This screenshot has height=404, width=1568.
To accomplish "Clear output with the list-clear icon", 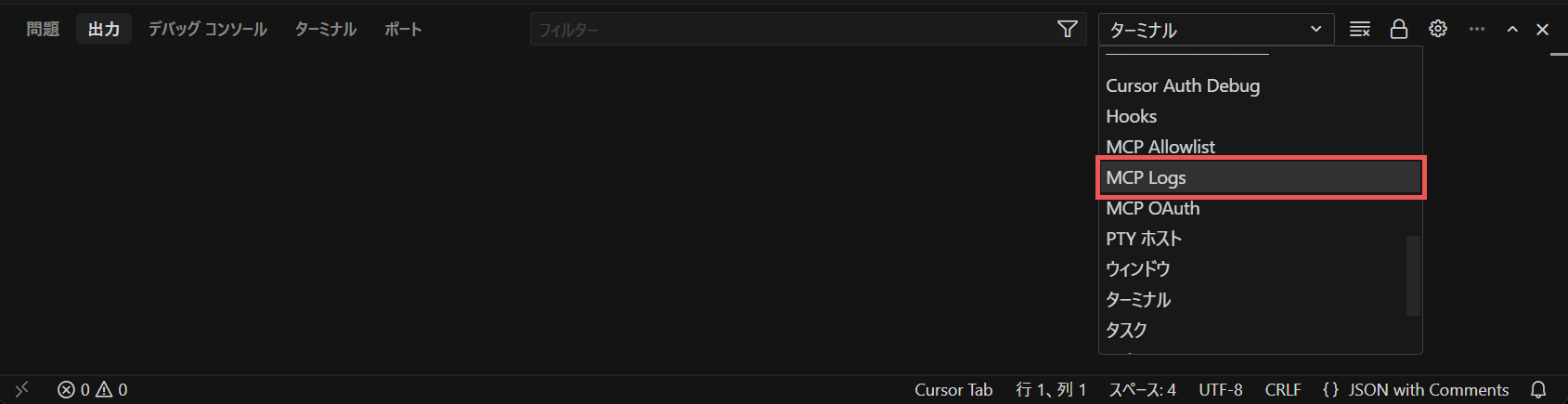I will point(1360,30).
